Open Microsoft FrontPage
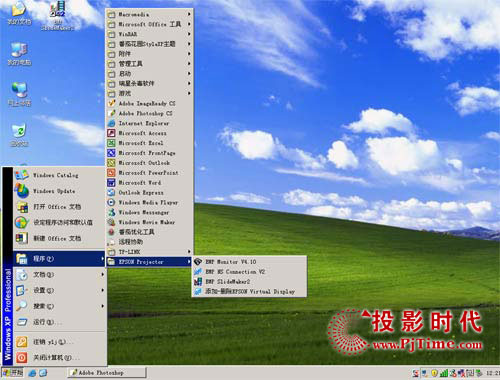Screen dimensions: 500x380 click(x=149, y=153)
